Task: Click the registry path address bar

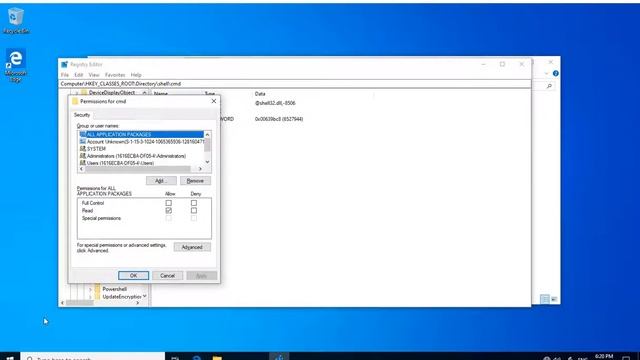Action: [295, 84]
